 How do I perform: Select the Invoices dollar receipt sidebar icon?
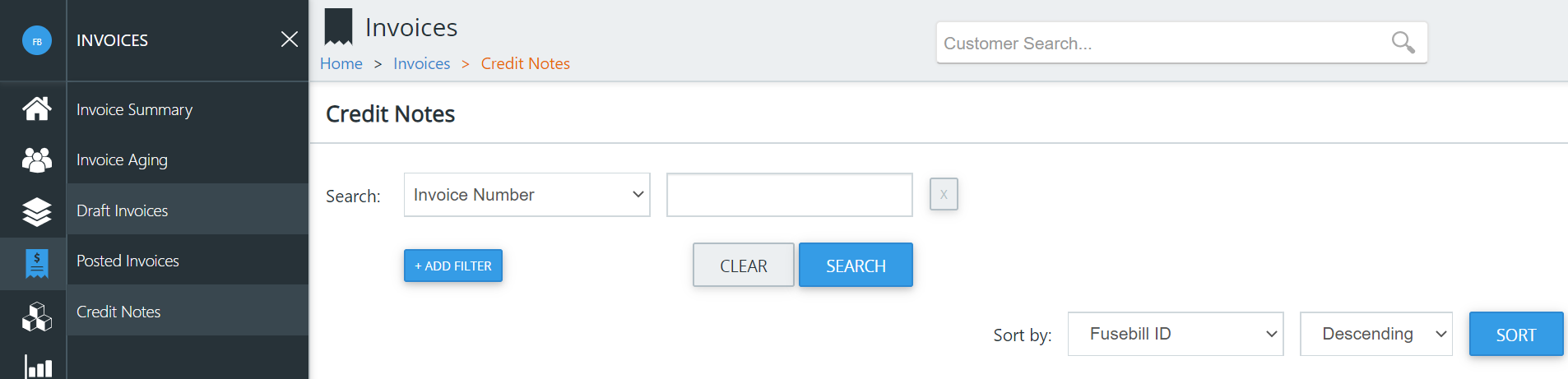pos(36,263)
